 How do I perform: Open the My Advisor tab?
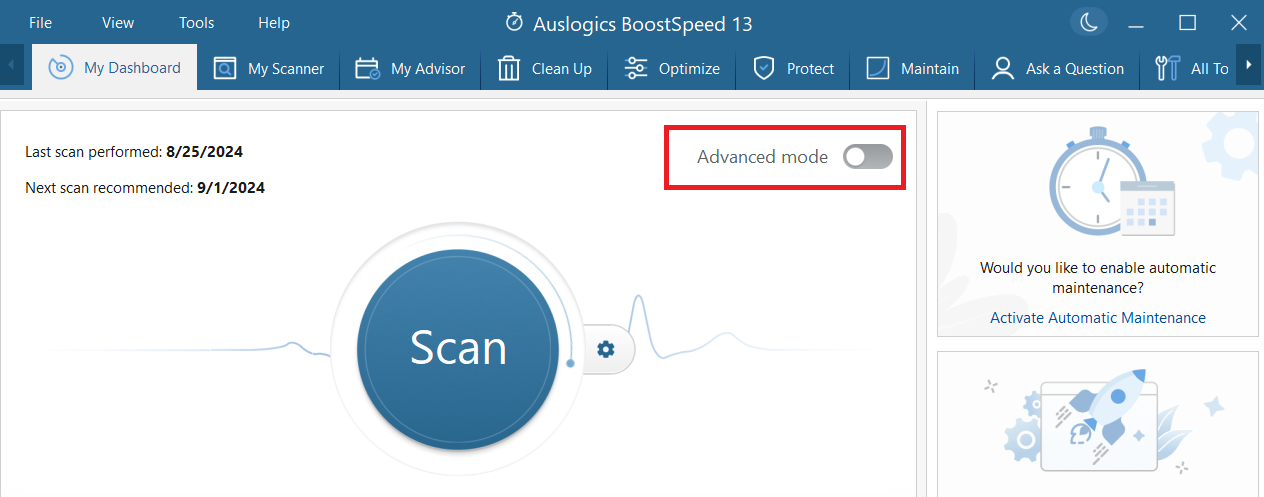[410, 69]
